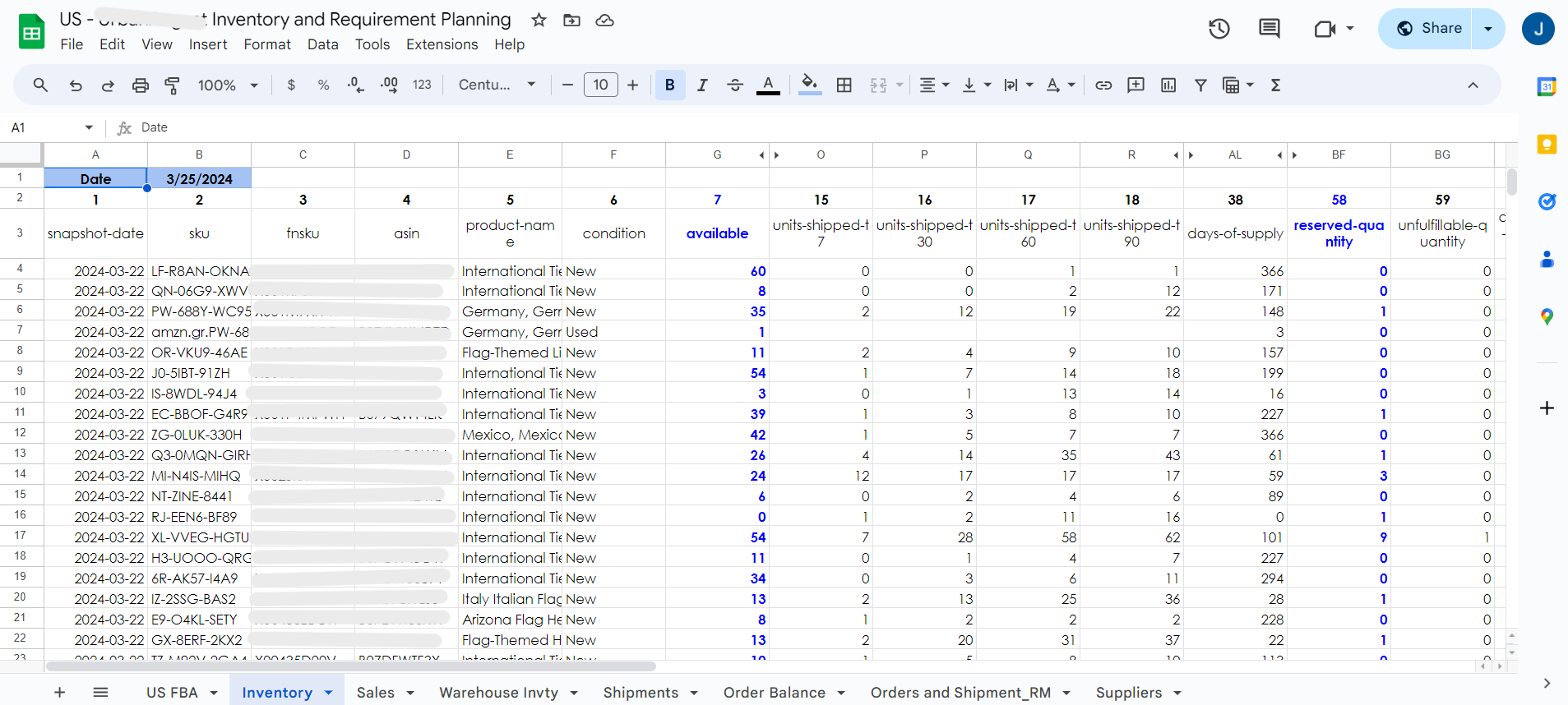Check the cloud save status icon

pos(604,20)
